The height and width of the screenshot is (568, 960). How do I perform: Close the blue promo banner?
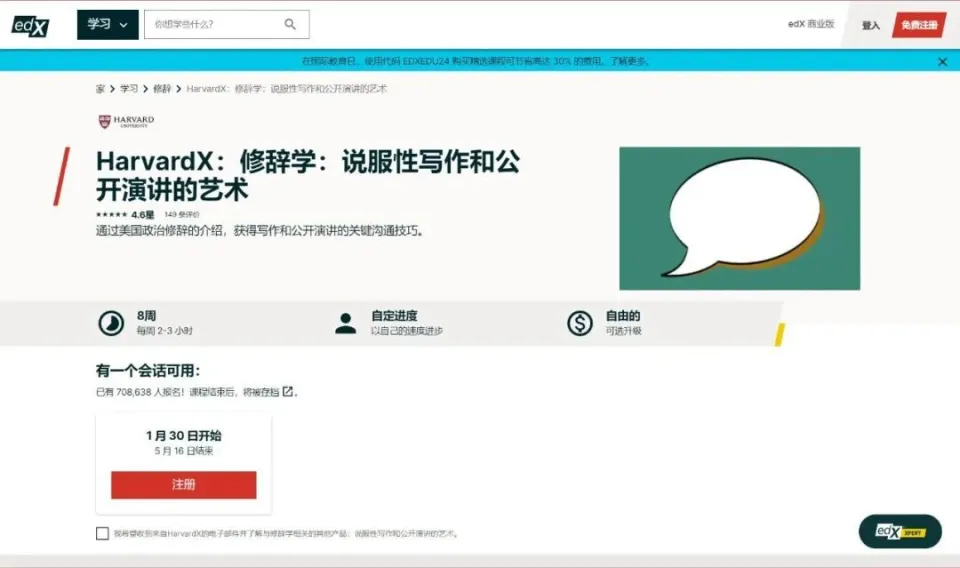pos(942,61)
